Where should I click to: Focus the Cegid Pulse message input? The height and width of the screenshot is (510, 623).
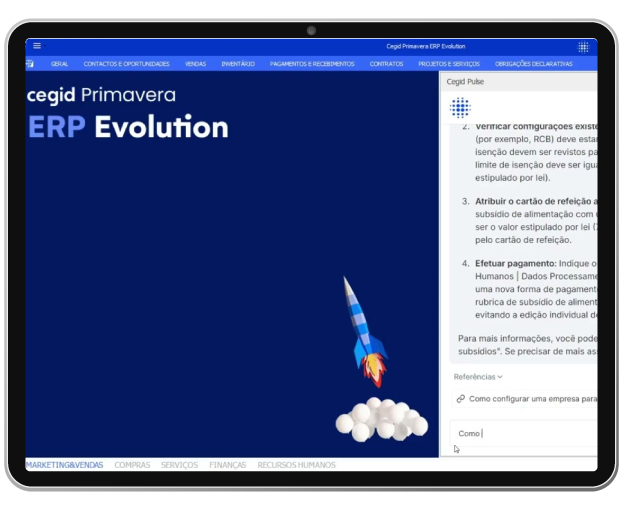[x=524, y=433]
